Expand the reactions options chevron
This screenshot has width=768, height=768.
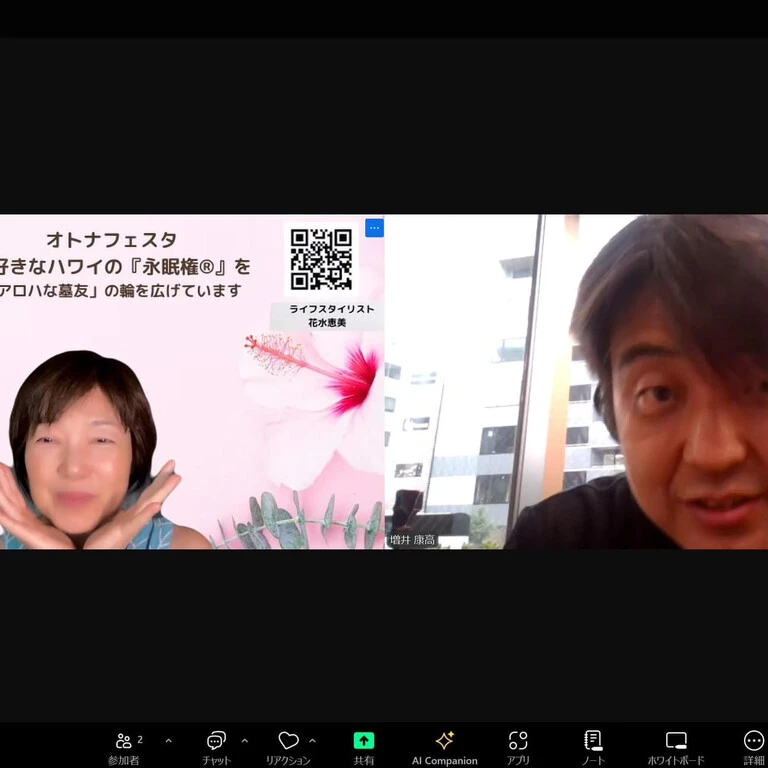click(x=312, y=741)
